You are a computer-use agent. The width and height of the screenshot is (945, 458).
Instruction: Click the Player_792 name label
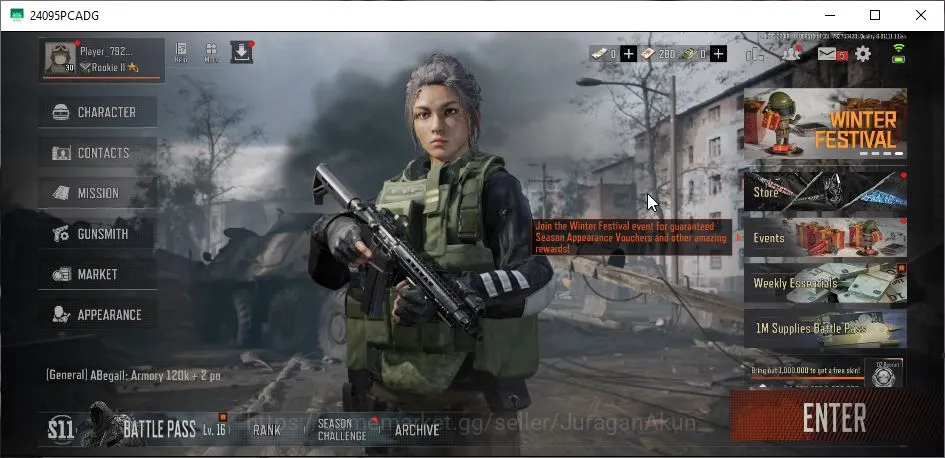[106, 51]
